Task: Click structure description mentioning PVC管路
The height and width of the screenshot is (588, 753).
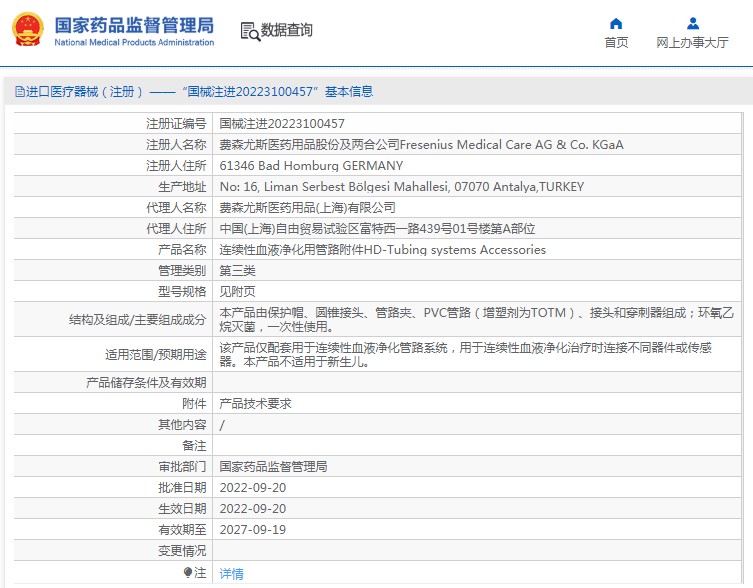Action: 476,319
